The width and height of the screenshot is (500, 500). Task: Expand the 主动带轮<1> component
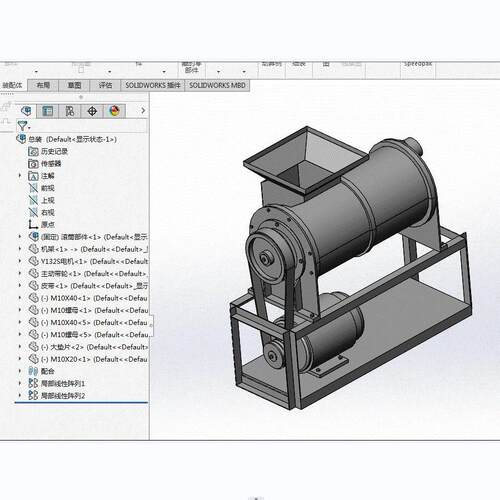[20, 273]
